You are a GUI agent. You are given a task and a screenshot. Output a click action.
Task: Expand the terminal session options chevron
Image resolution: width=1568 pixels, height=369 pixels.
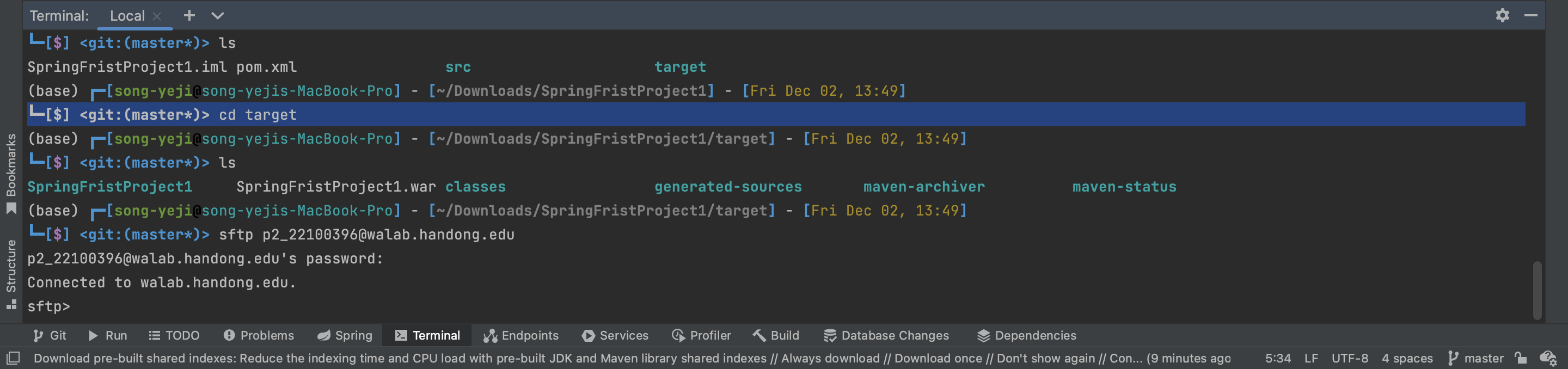pos(217,15)
